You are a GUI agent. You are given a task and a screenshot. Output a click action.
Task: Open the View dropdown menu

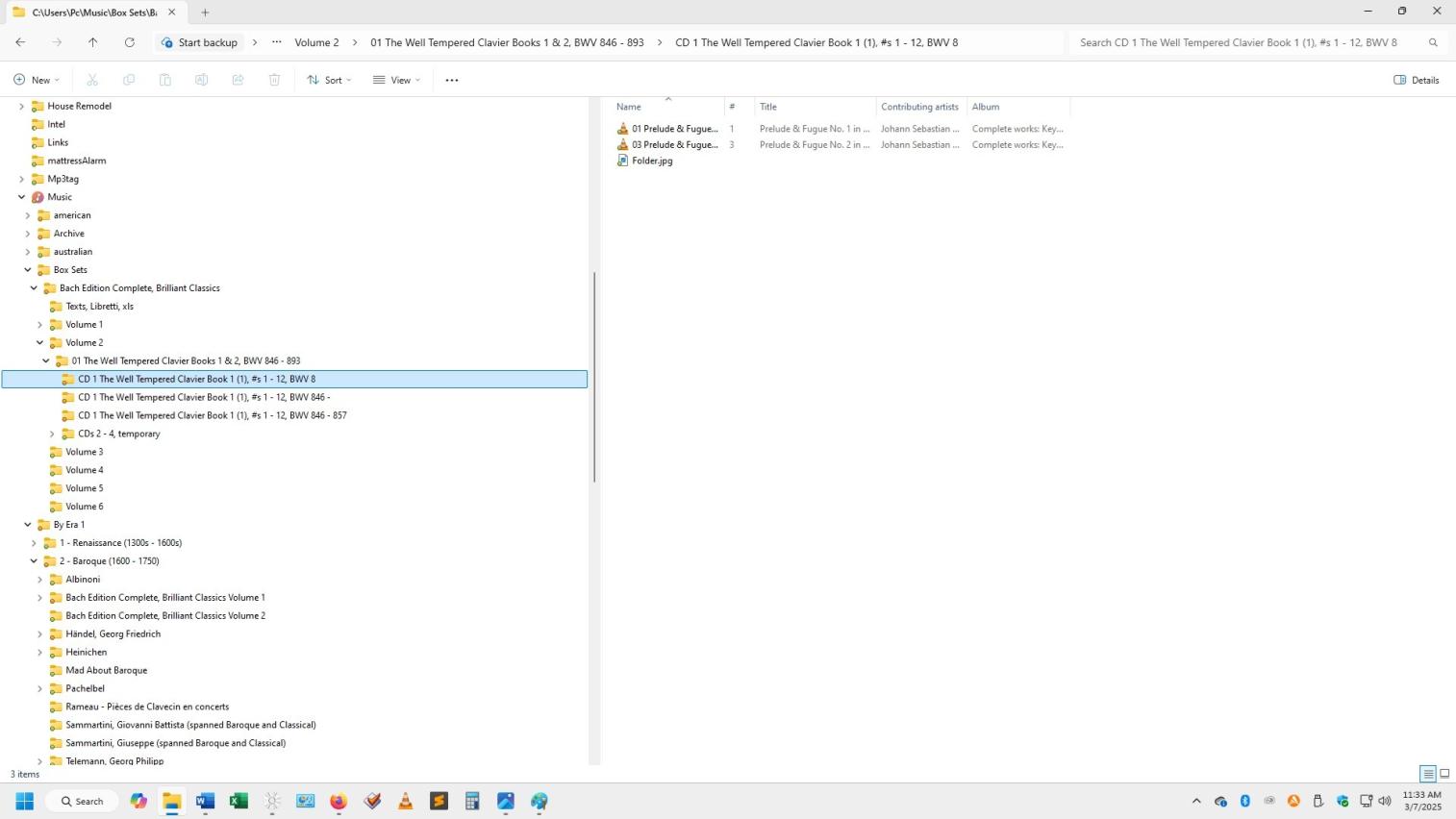click(x=396, y=80)
